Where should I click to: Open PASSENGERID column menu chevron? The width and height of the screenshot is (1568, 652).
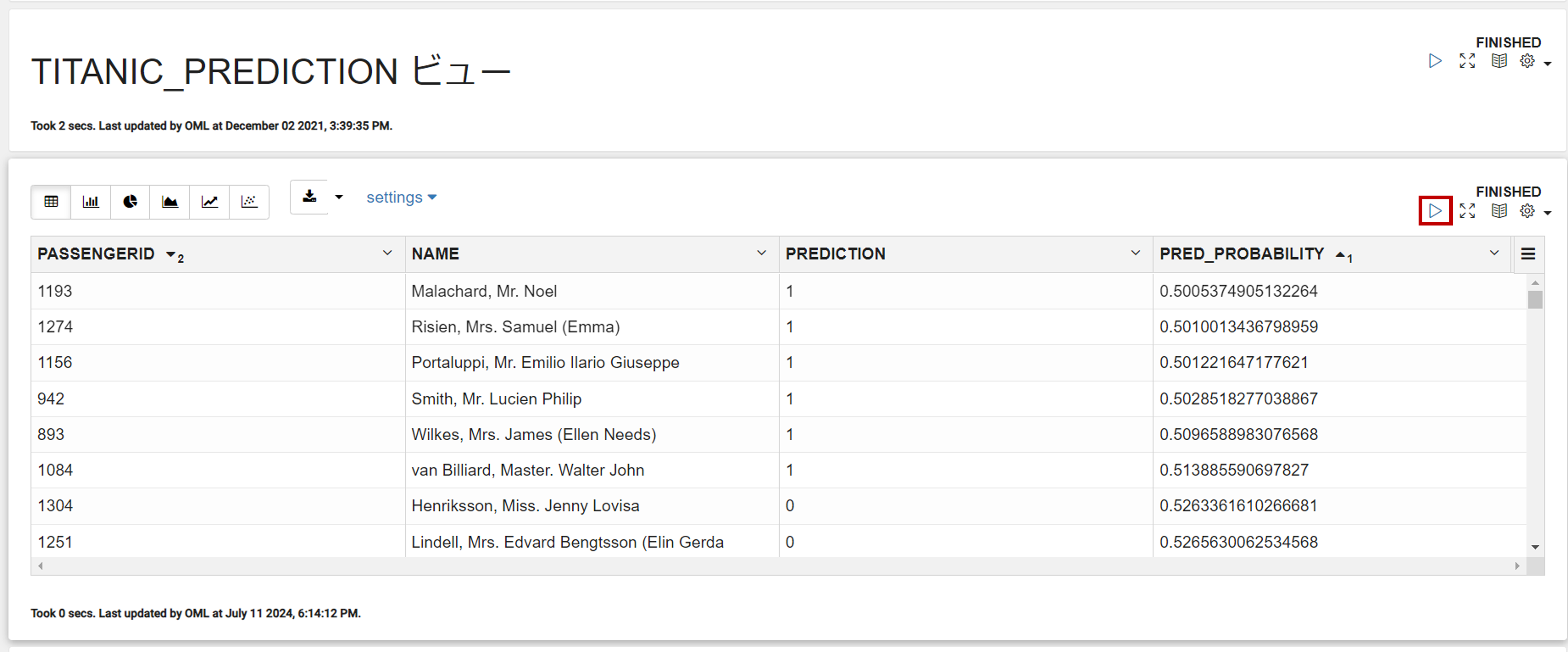(387, 253)
